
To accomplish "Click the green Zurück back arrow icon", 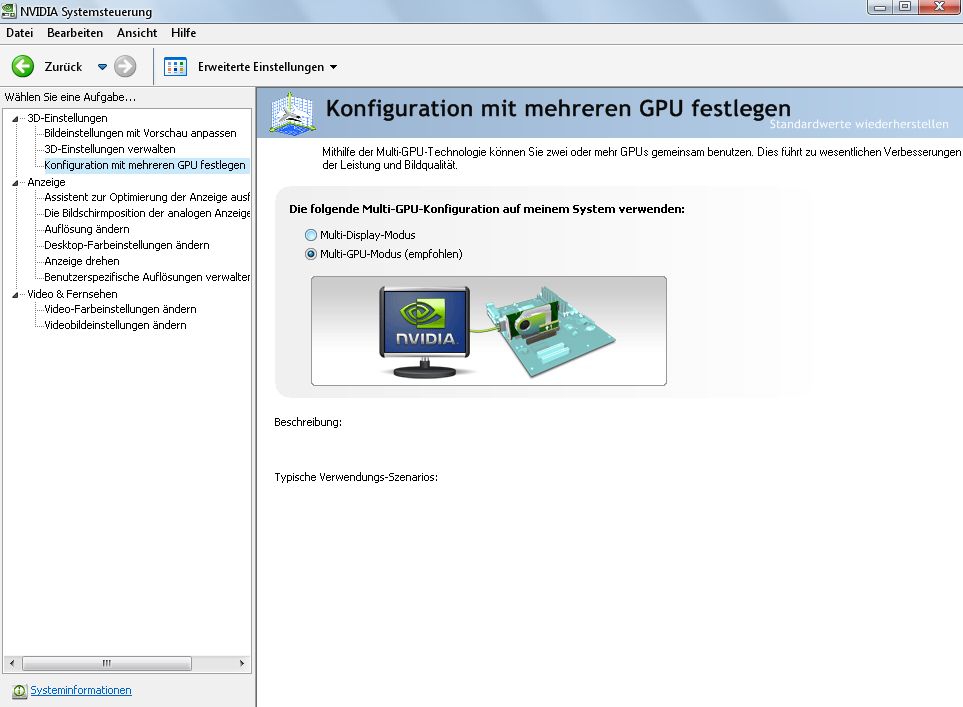I will pos(23,66).
